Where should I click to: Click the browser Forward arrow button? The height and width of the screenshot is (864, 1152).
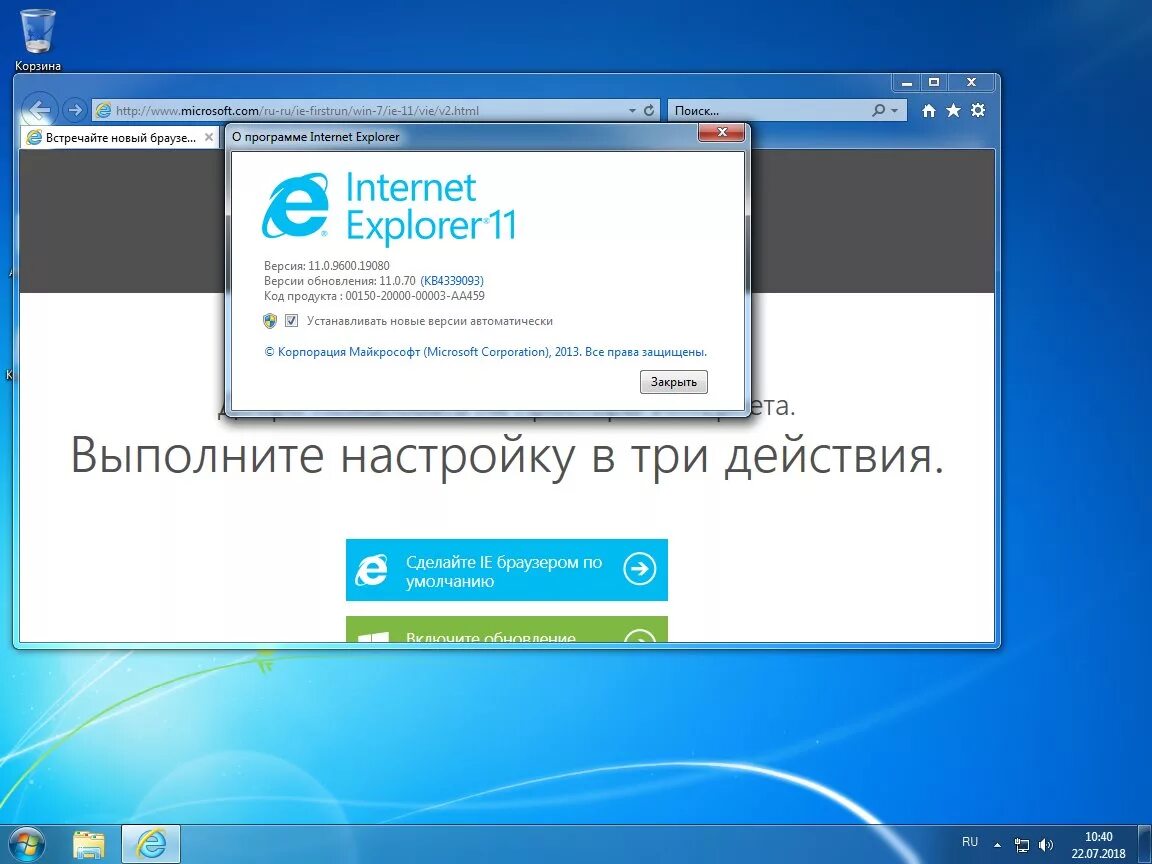click(74, 110)
